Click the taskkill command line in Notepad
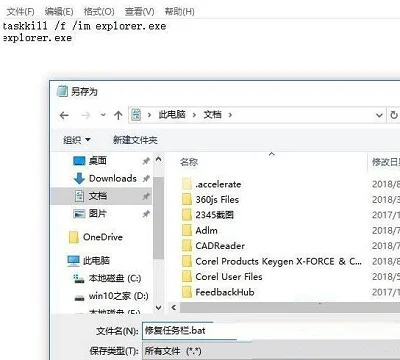 [x=84, y=26]
